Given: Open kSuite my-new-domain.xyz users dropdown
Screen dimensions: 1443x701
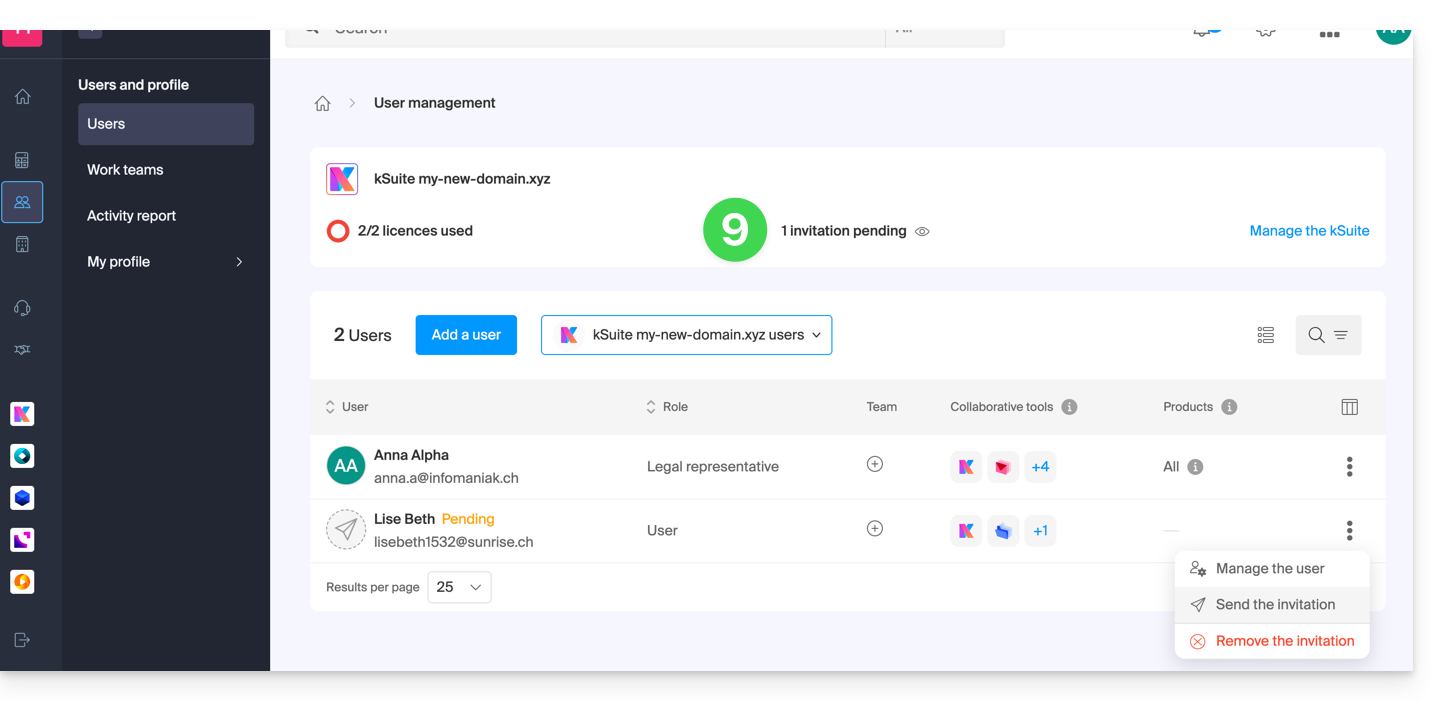Looking at the screenshot, I should click(x=686, y=335).
